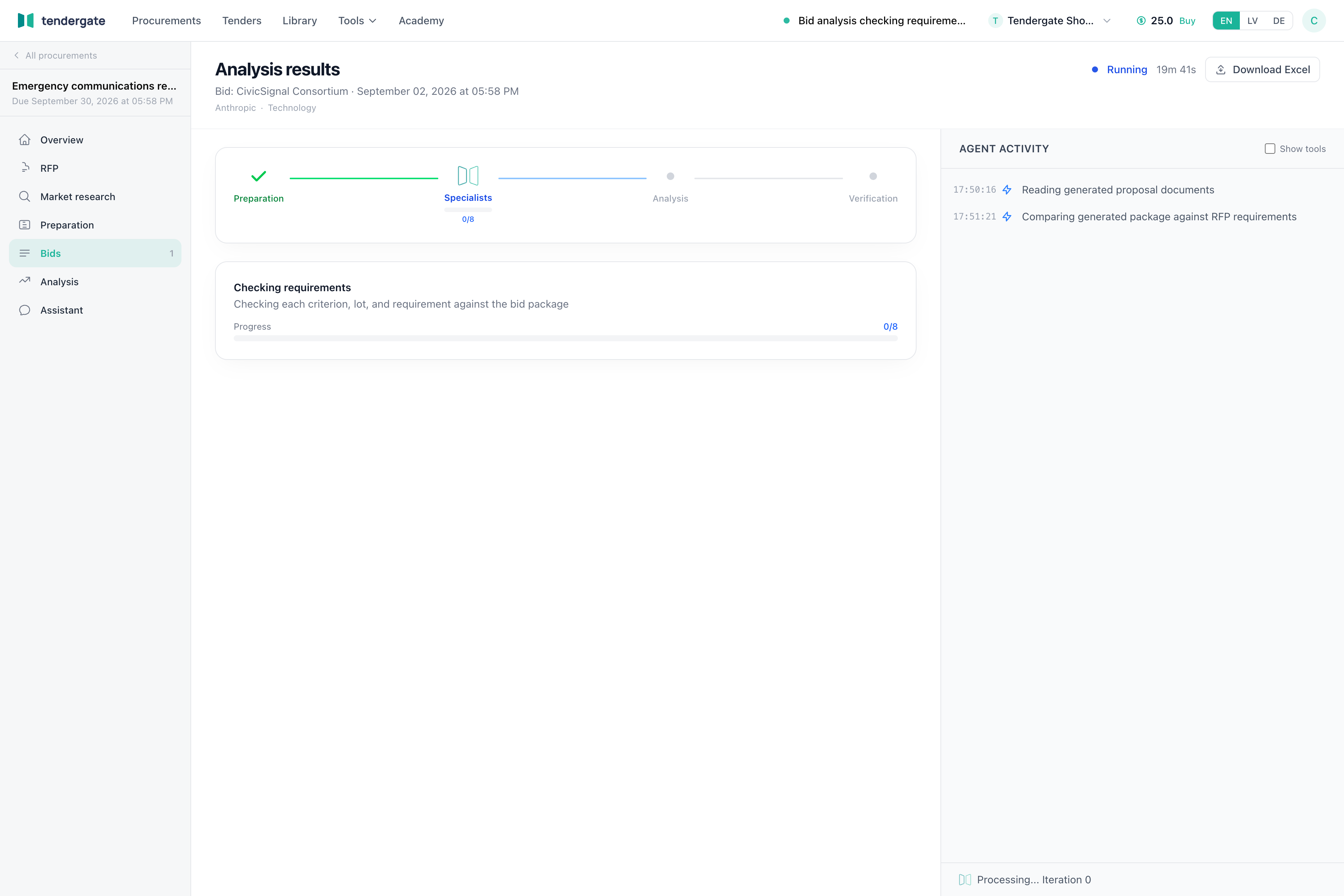The width and height of the screenshot is (1344, 896).
Task: Click the Assistant chat bubble icon
Action: [x=25, y=310]
